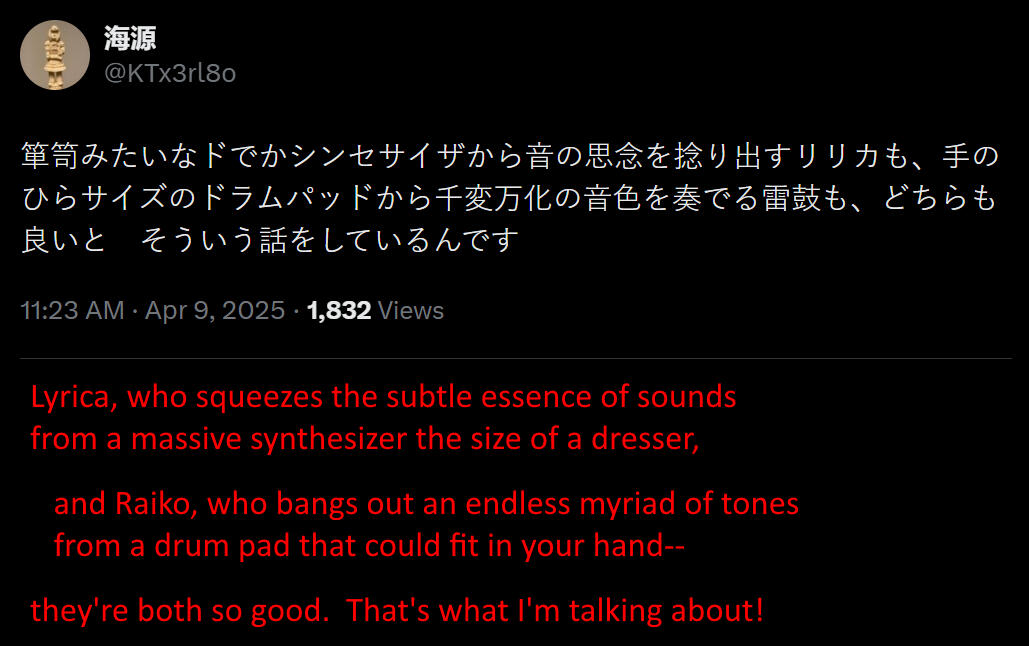
Task: Open the 海源 display name link
Action: click(130, 39)
